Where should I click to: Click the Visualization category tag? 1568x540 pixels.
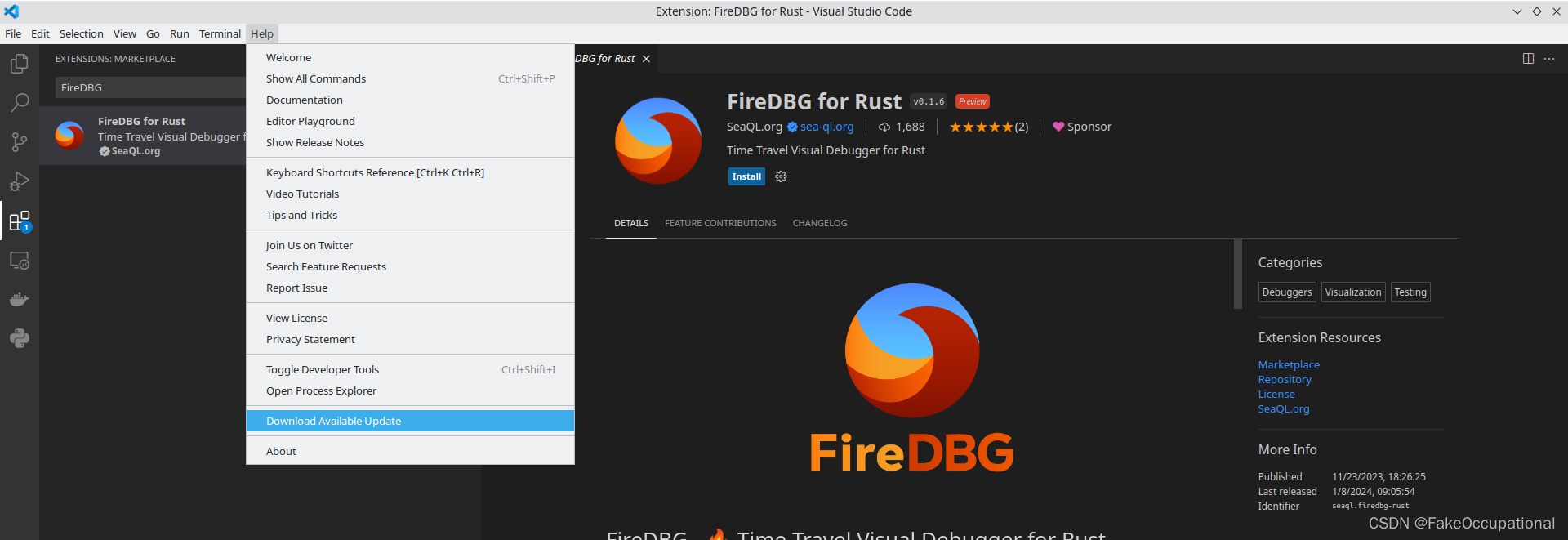(1353, 292)
